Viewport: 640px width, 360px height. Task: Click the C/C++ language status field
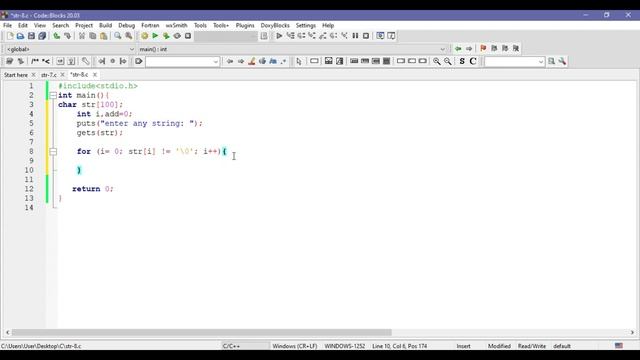231,346
